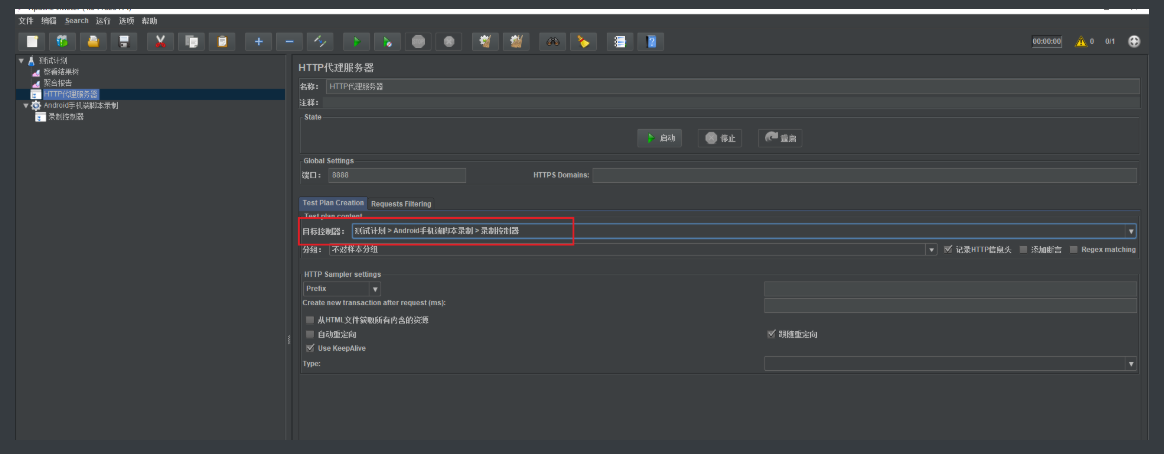The width and height of the screenshot is (1164, 454).
Task: Enable the Regex matching checkbox
Action: coord(1074,250)
